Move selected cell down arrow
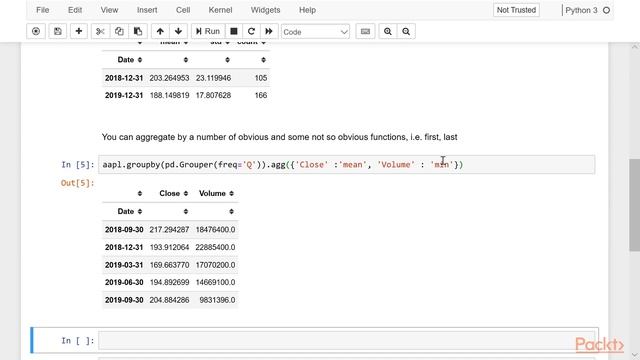The width and height of the screenshot is (640, 360). tap(178, 31)
